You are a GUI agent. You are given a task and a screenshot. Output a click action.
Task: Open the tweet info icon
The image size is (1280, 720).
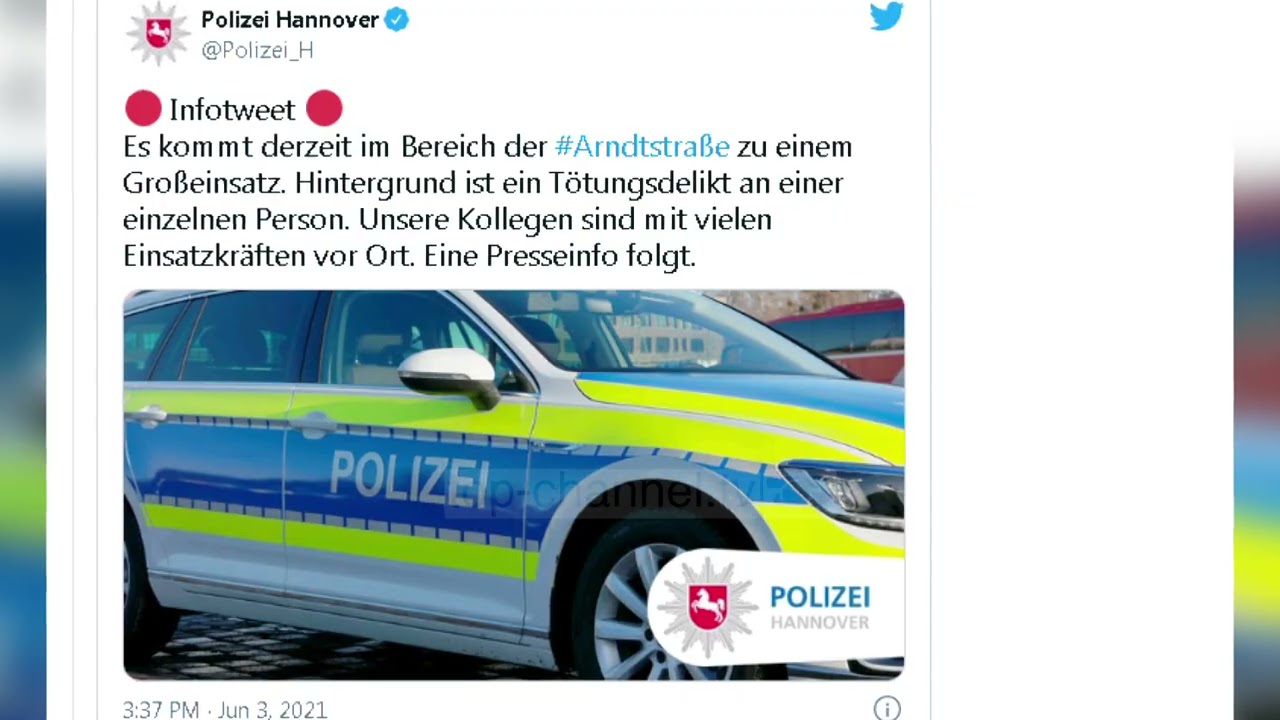pyautogui.click(x=887, y=709)
